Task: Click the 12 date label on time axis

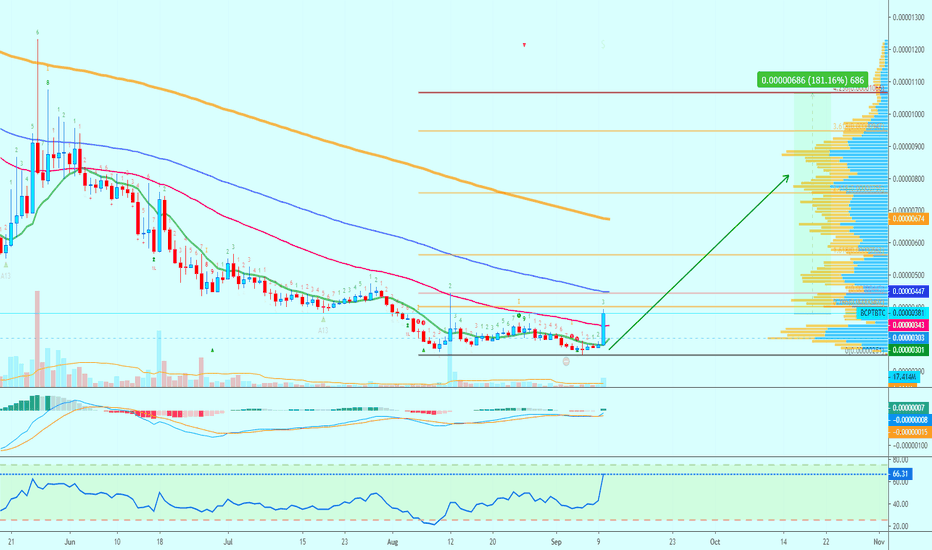Action: (451, 542)
